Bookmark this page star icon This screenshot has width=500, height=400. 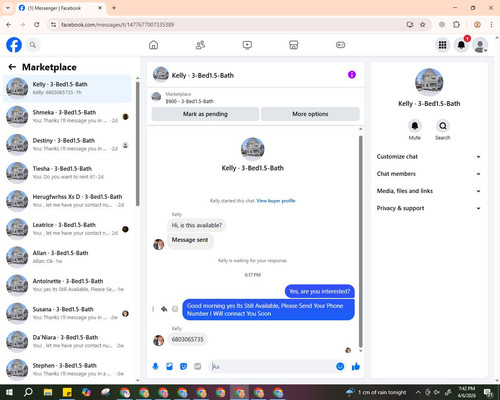point(423,25)
